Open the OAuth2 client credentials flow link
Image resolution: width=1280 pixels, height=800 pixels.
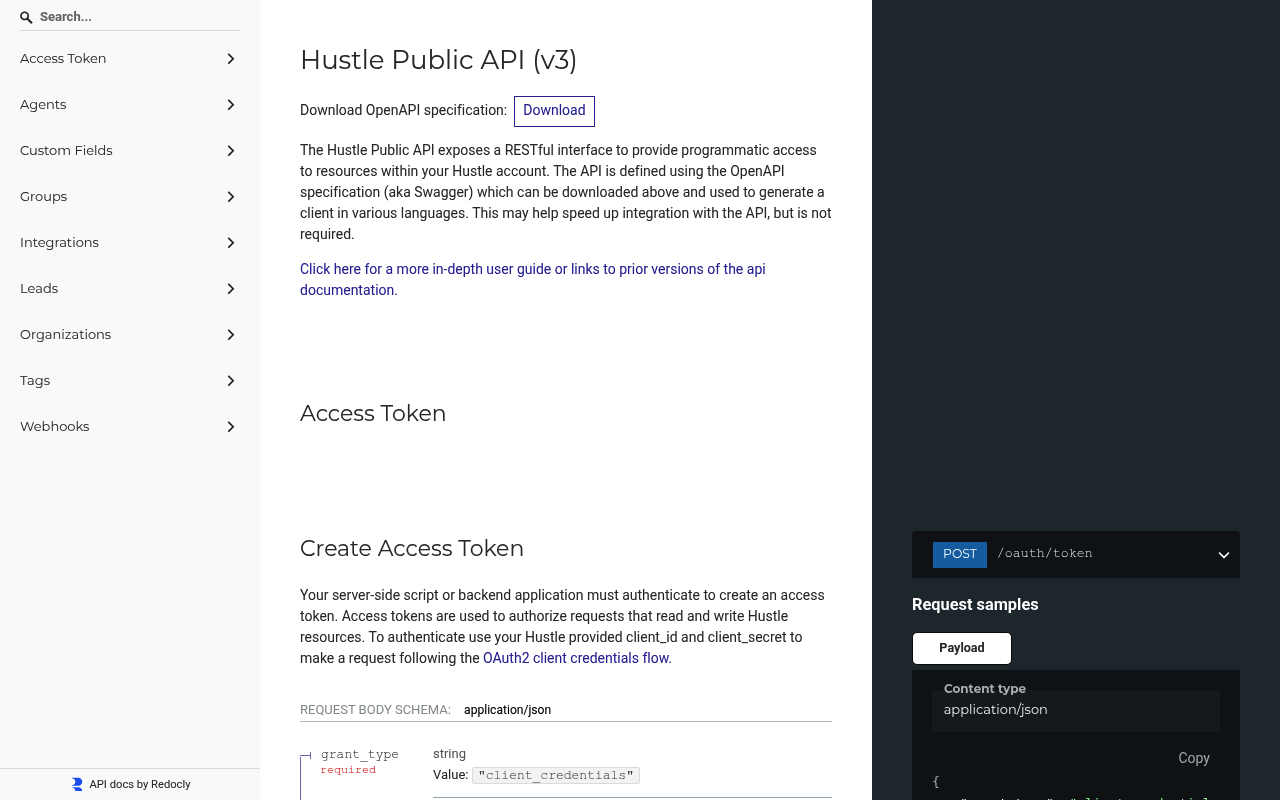(x=577, y=658)
